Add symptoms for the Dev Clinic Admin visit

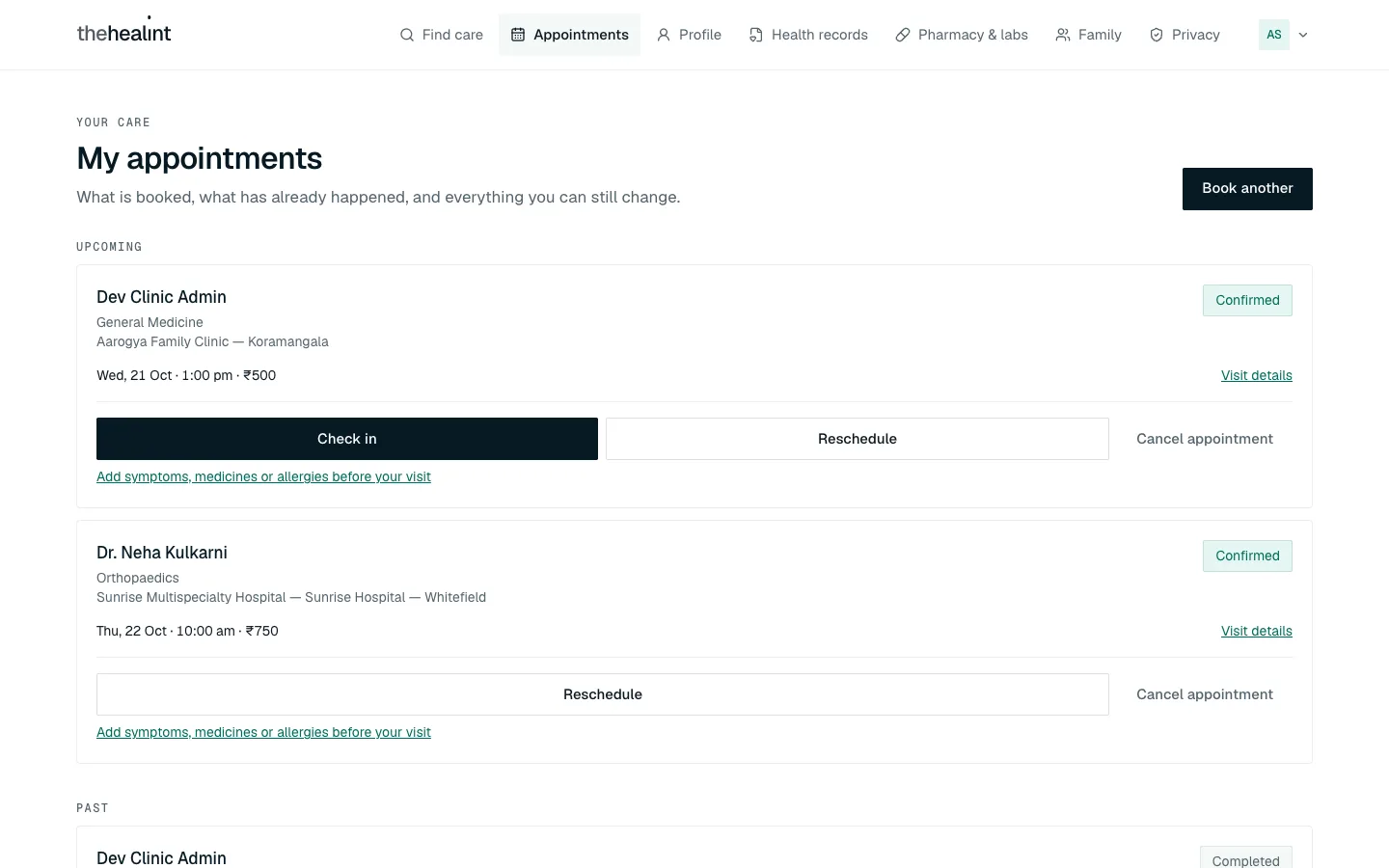click(263, 477)
